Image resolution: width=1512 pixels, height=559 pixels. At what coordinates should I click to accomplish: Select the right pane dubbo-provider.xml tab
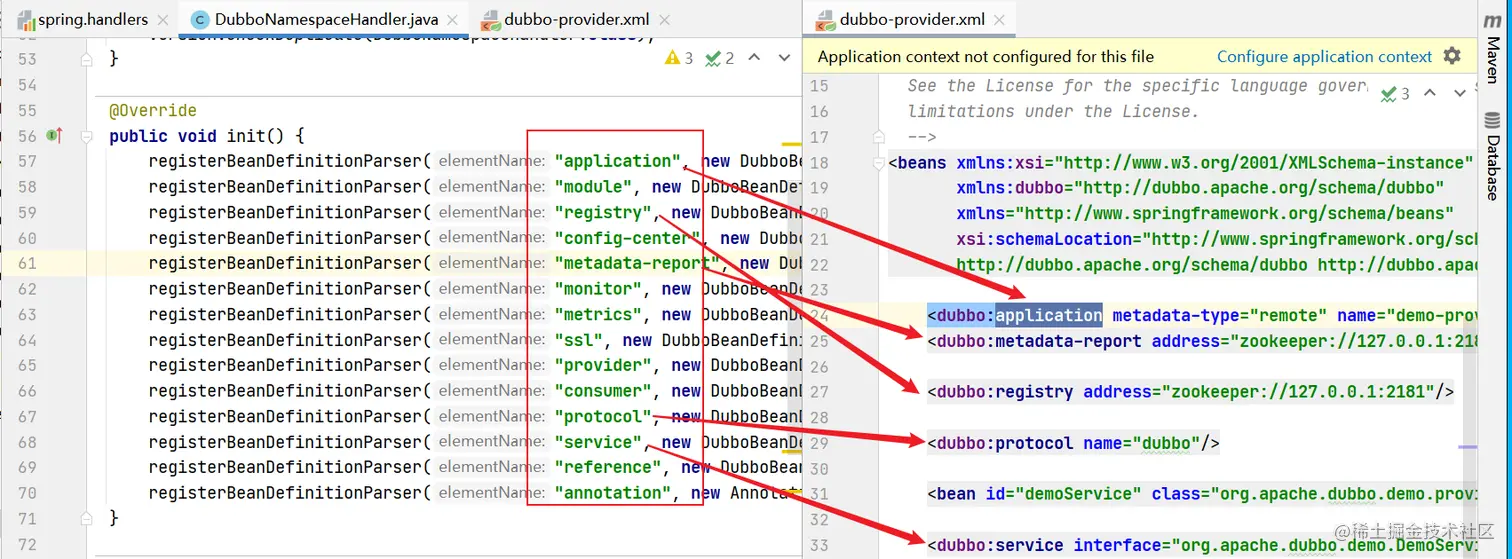click(x=911, y=19)
